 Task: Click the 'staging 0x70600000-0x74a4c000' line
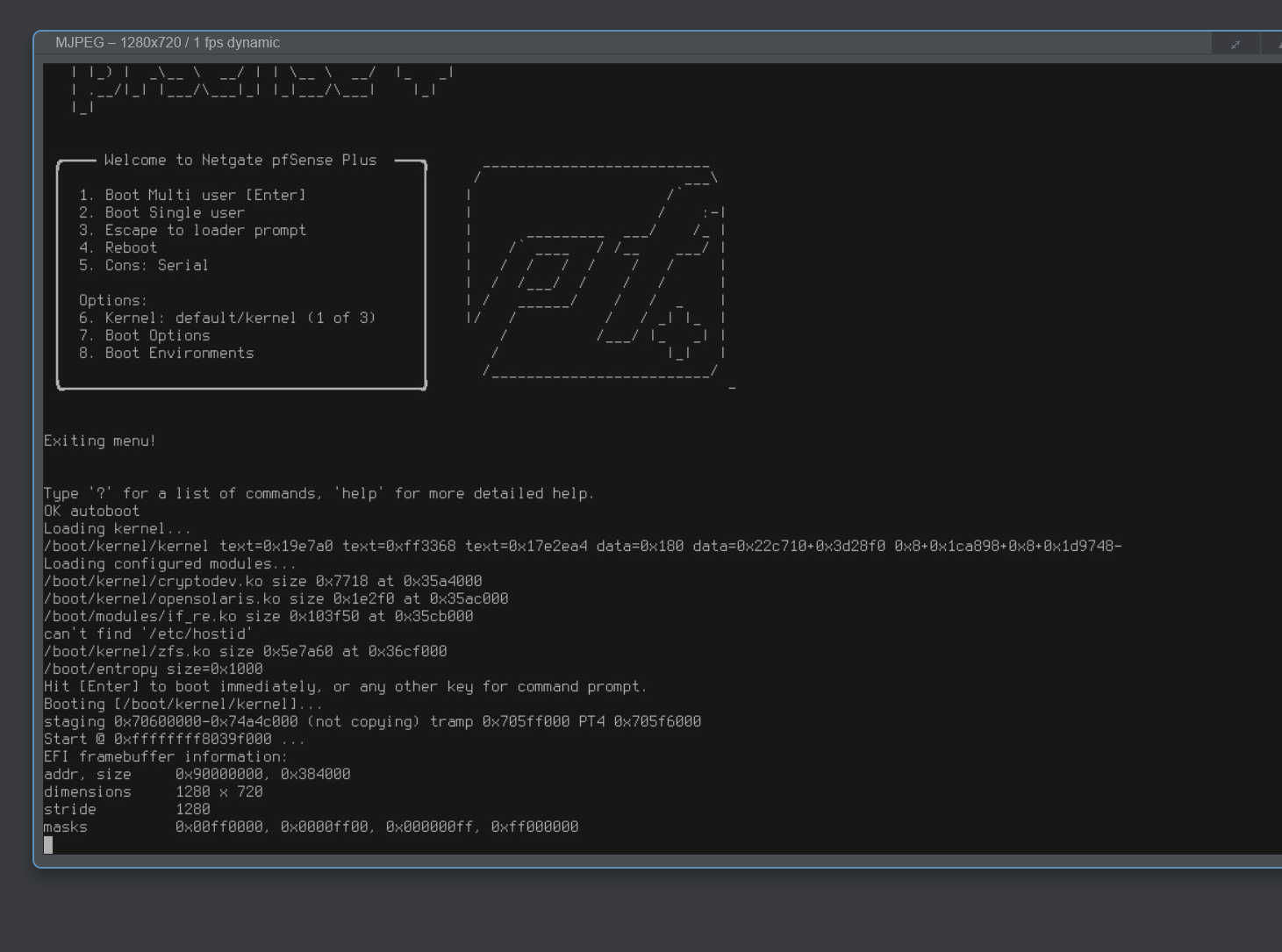(x=372, y=721)
